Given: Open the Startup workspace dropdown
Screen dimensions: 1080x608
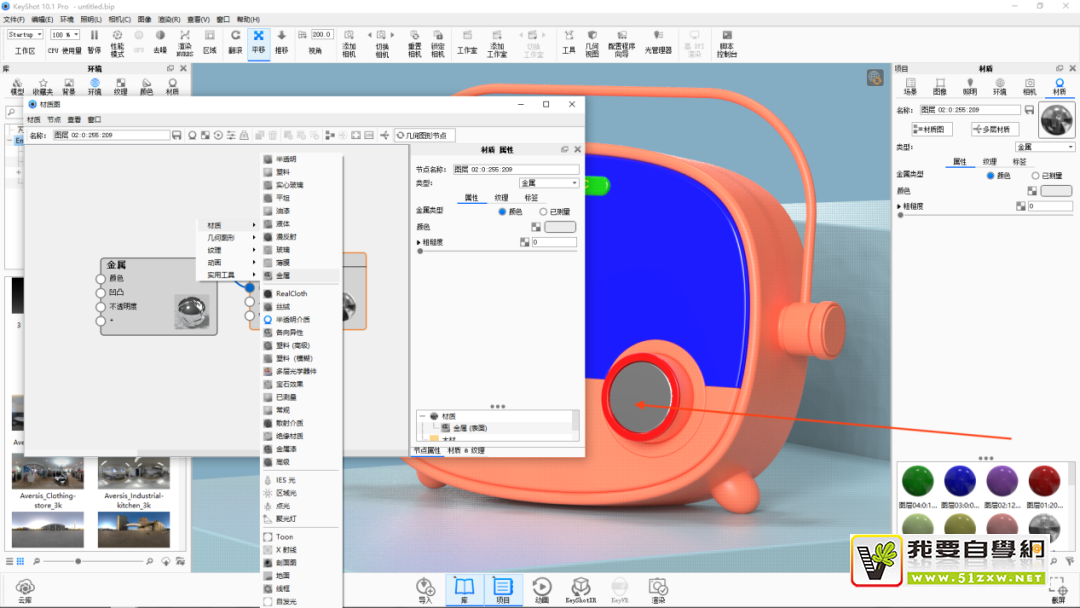Looking at the screenshot, I should click(x=25, y=35).
